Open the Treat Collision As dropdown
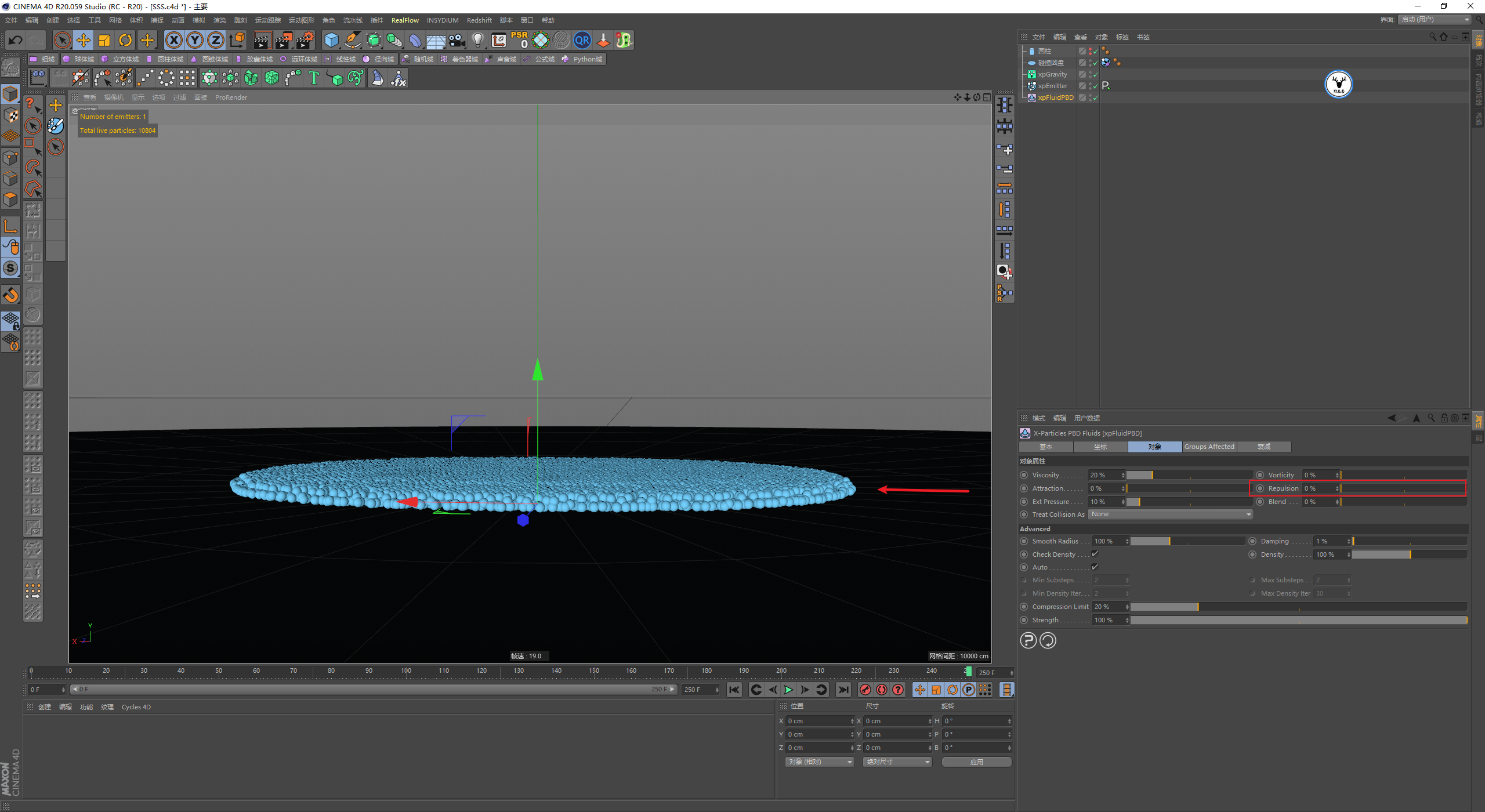This screenshot has height=812, width=1485. [1170, 514]
